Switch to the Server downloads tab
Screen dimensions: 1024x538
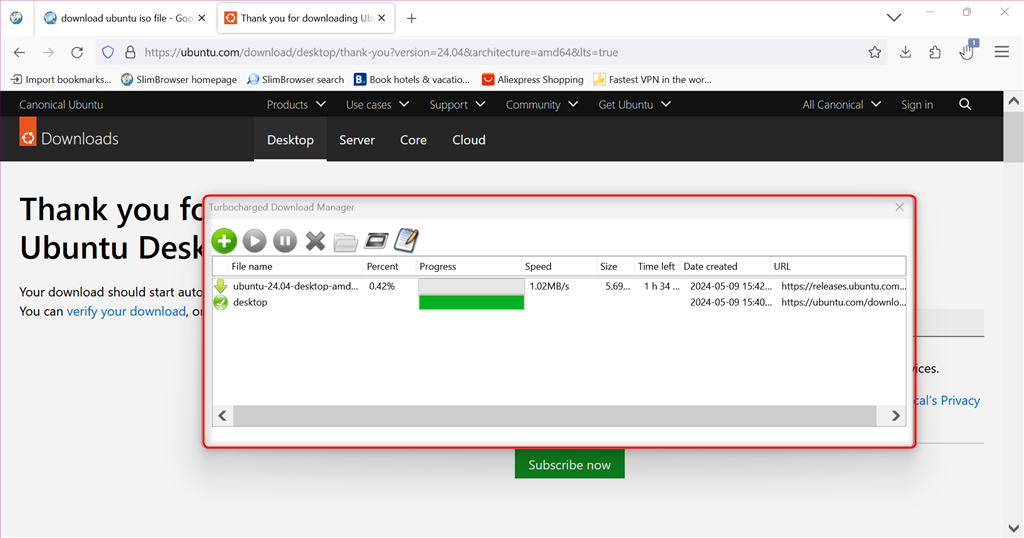point(357,140)
